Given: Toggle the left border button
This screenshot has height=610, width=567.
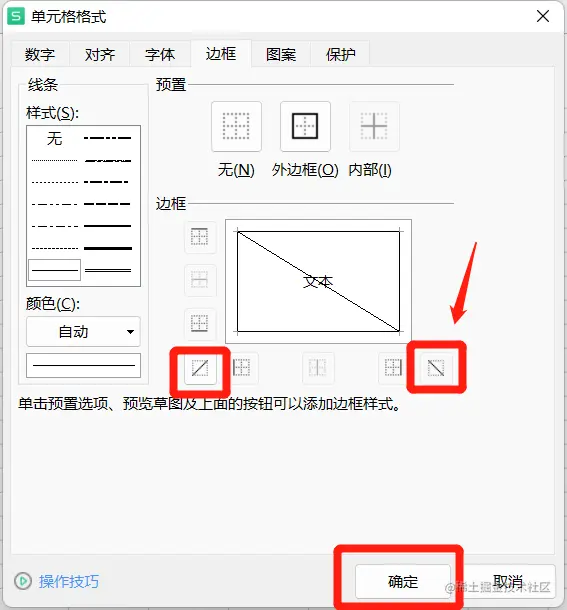Looking at the screenshot, I should (x=242, y=368).
